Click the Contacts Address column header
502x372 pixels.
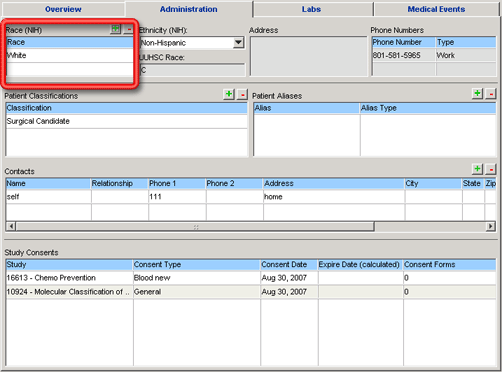[x=334, y=183]
